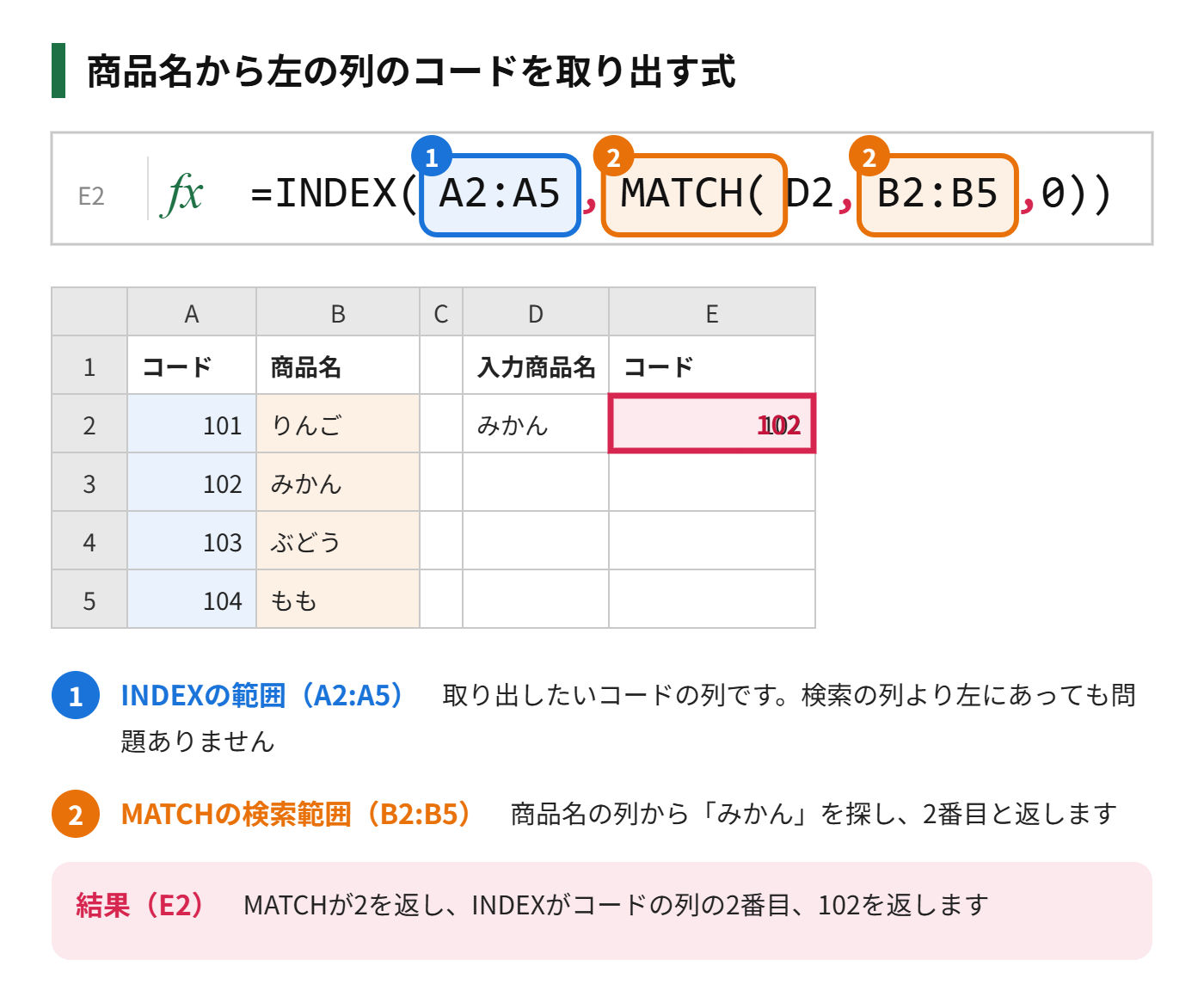Select row 4 header
This screenshot has height=1003, width=1204.
click(x=89, y=541)
